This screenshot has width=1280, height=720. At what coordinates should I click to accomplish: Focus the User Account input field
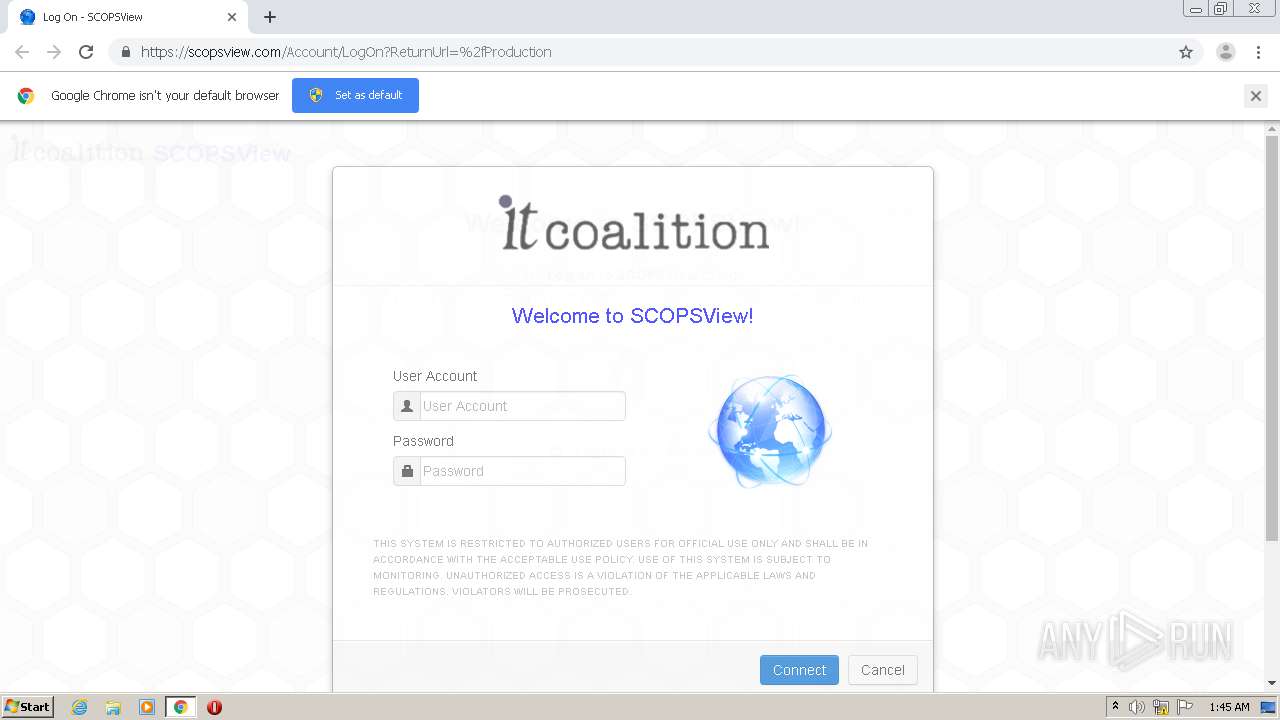(522, 406)
